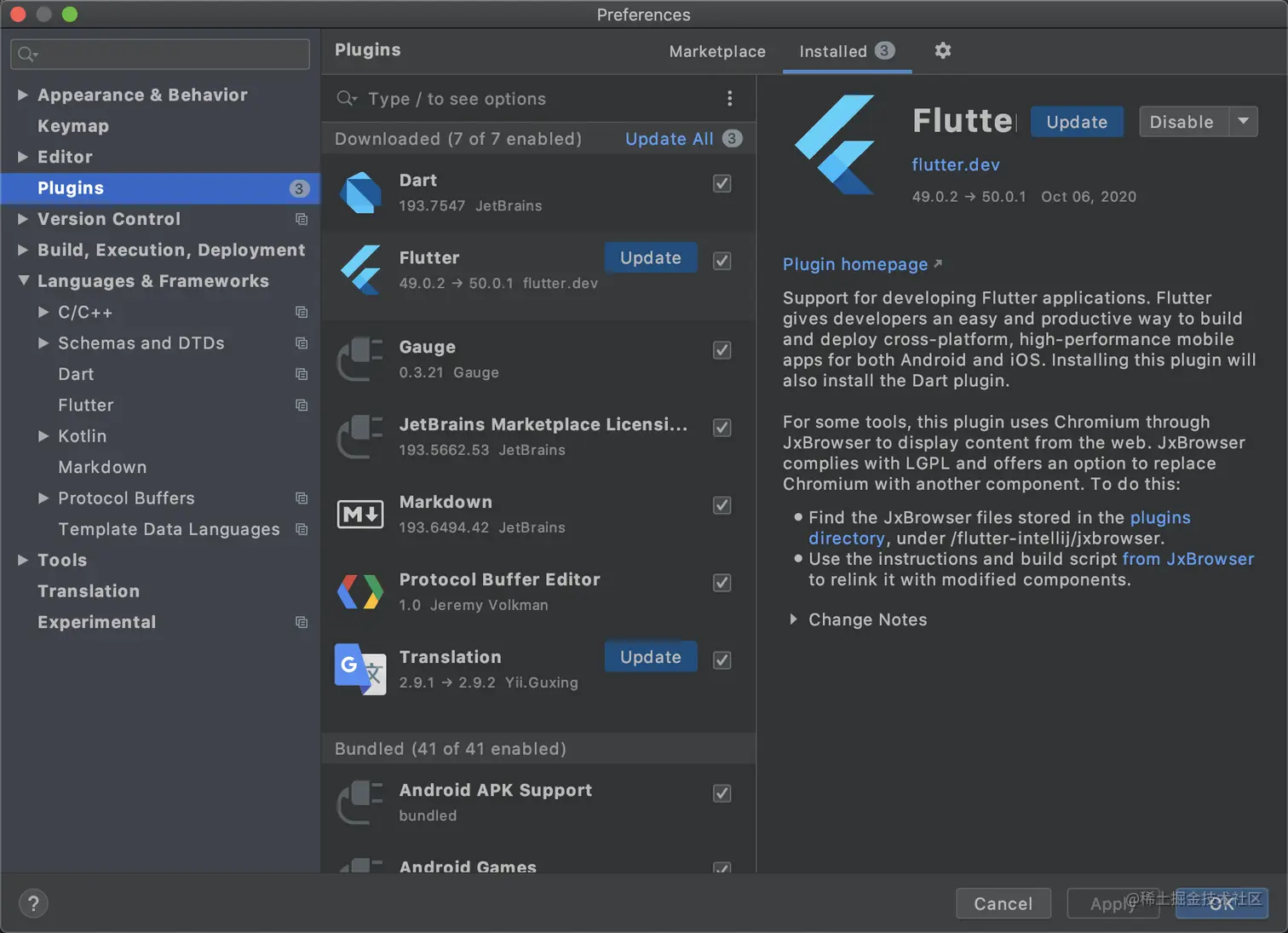Screen dimensions: 1288x933
Task: Click the Update All count badge
Action: (732, 138)
